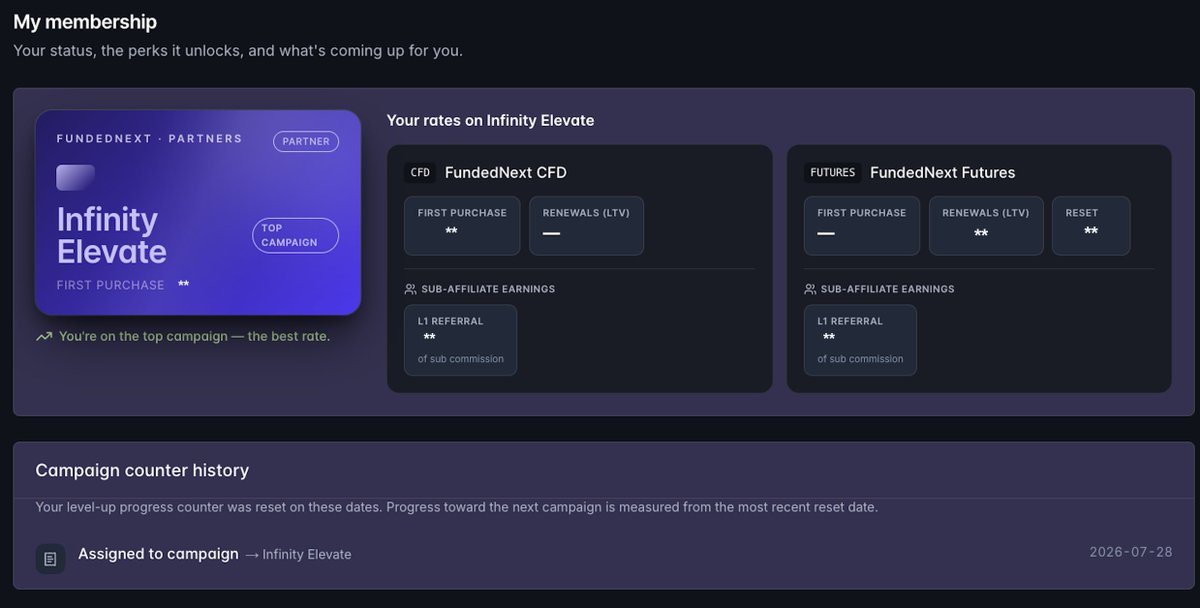Click the trending-up arrow icon under the card
The image size is (1200, 608).
44,337
